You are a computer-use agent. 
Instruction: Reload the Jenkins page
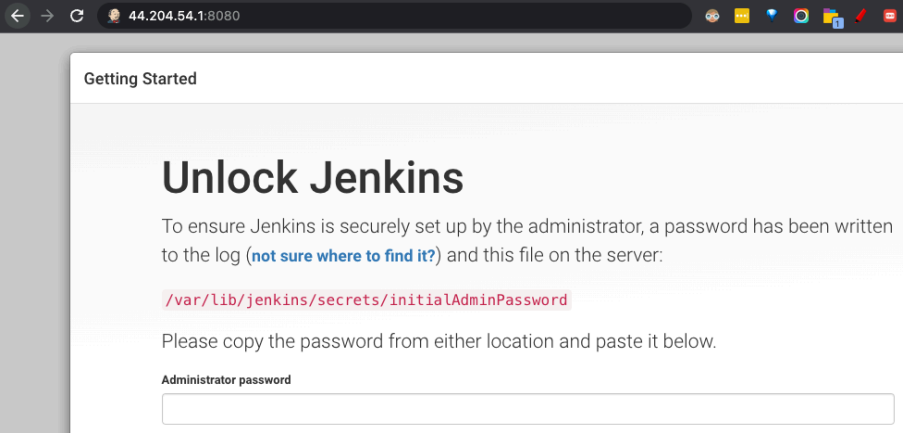point(77,16)
